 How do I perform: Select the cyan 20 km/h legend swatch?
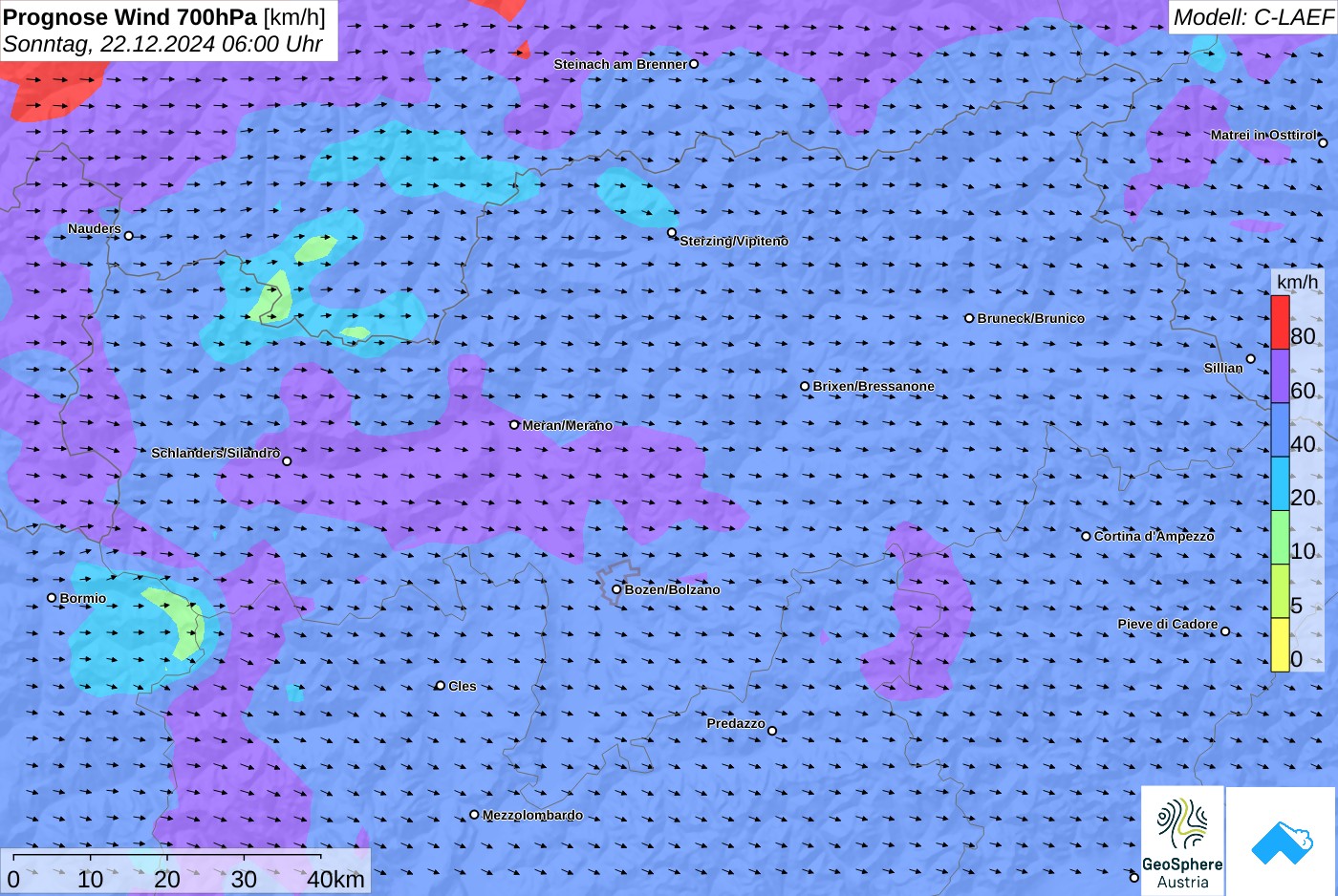point(1280,484)
